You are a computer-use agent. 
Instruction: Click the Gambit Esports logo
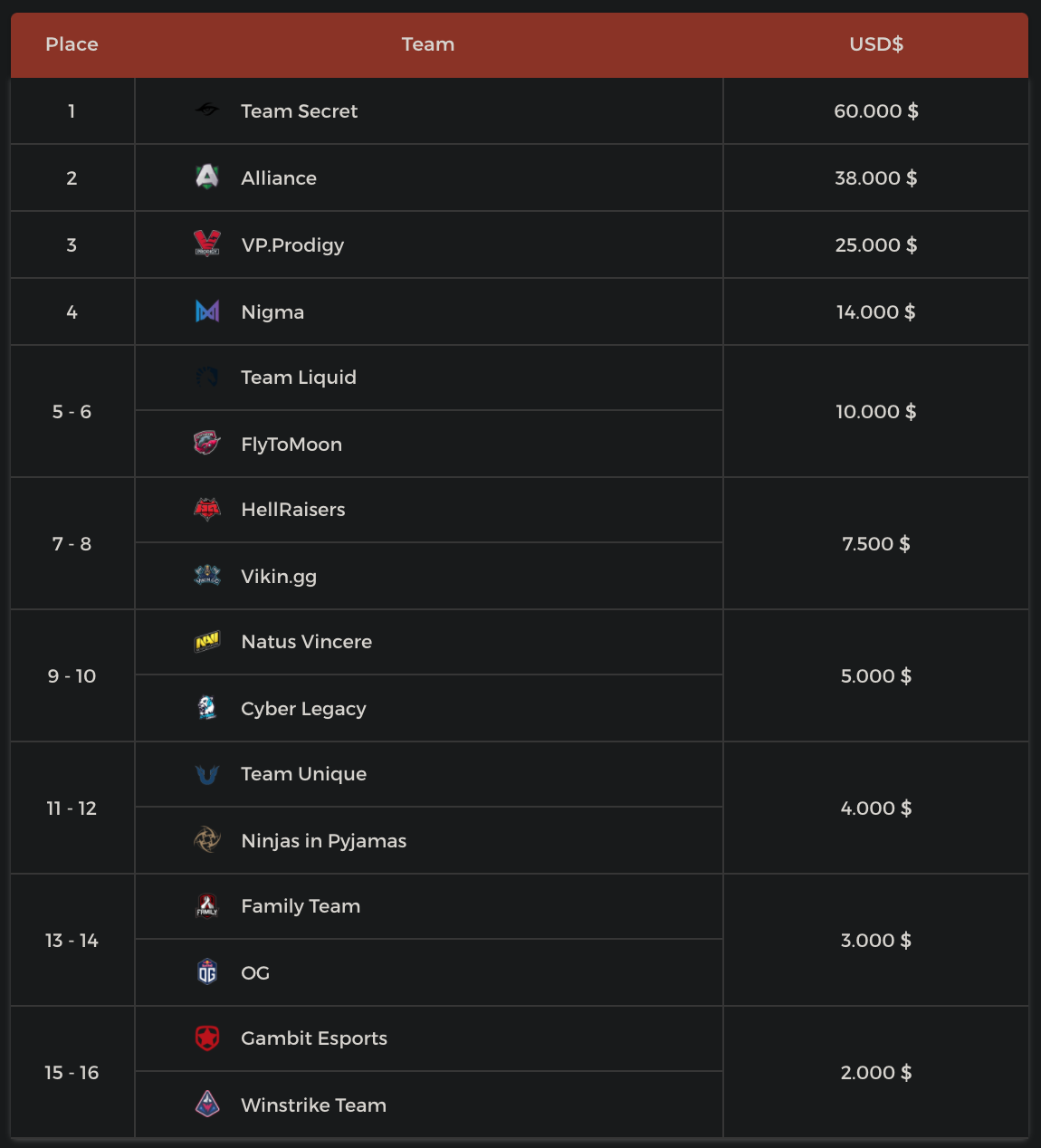[207, 1038]
